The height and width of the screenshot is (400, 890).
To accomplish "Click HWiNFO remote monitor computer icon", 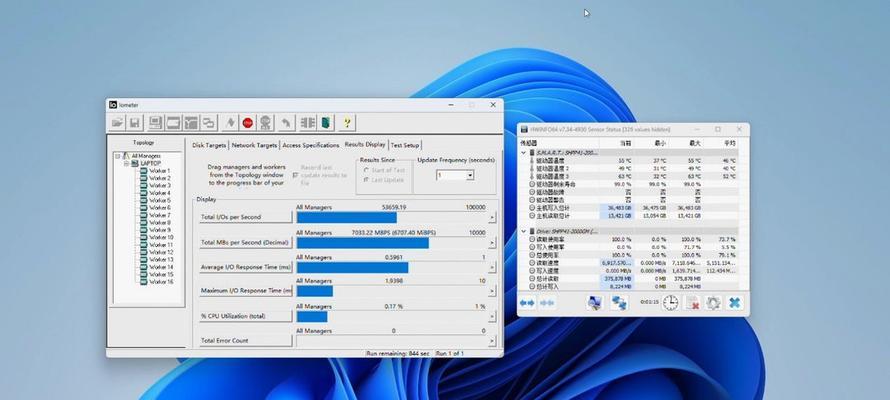I will point(594,303).
